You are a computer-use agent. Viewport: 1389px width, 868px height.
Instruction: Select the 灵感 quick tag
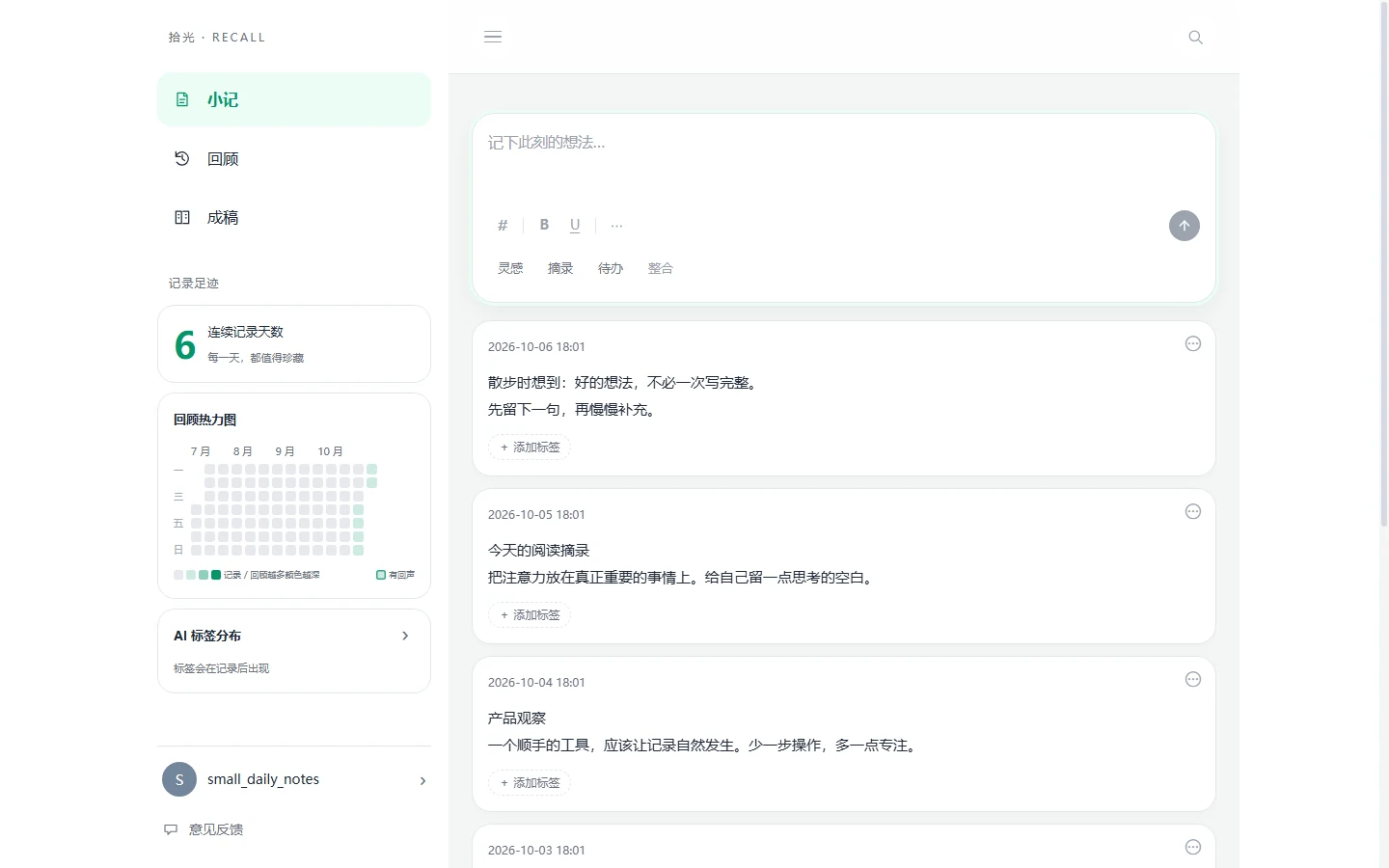pos(510,268)
